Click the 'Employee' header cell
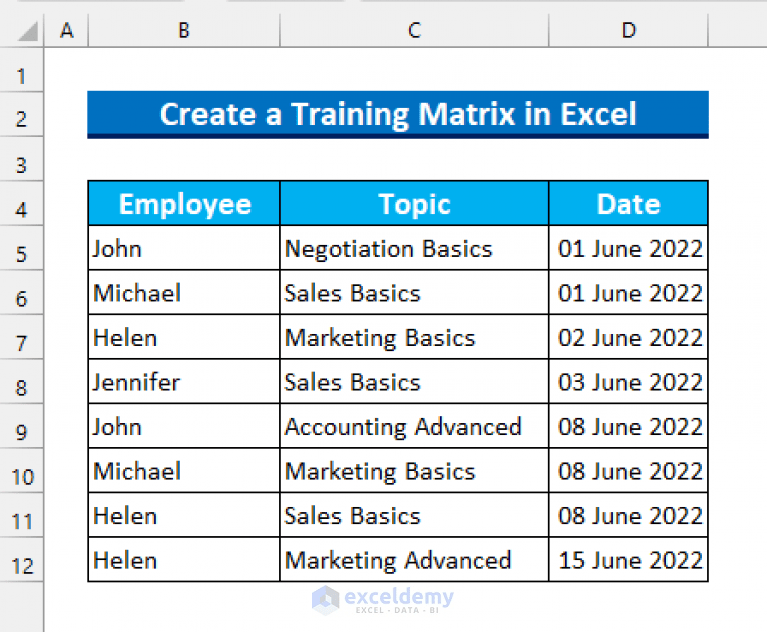This screenshot has height=632, width=767. (184, 203)
